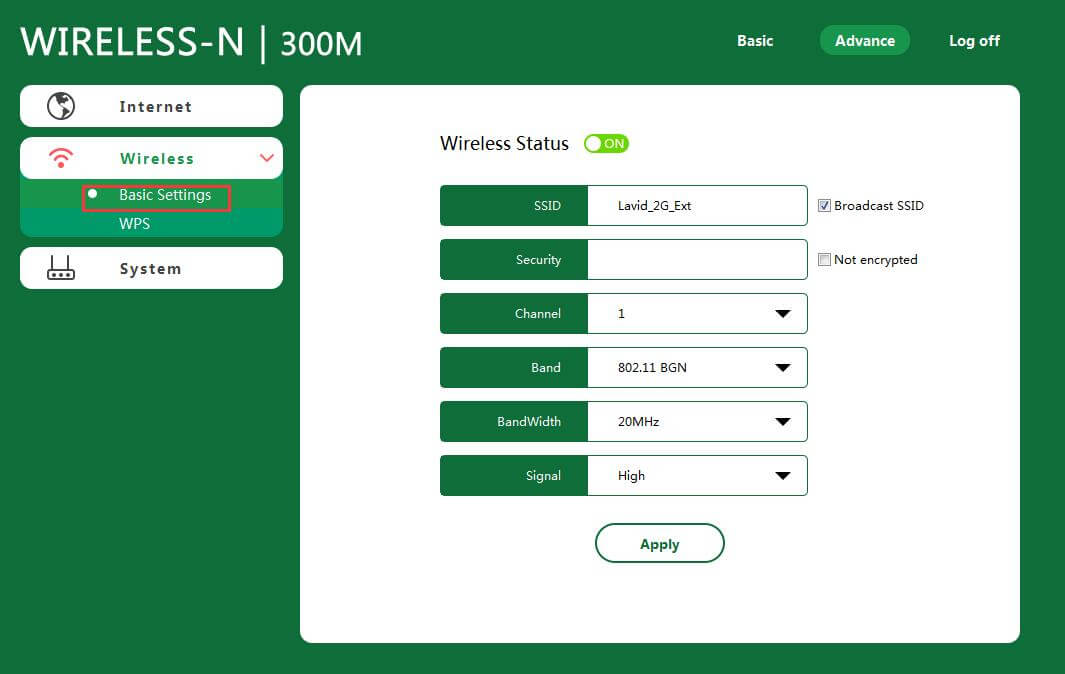1065x674 pixels.
Task: Select the Basic Settings radio bullet
Action: [93, 194]
